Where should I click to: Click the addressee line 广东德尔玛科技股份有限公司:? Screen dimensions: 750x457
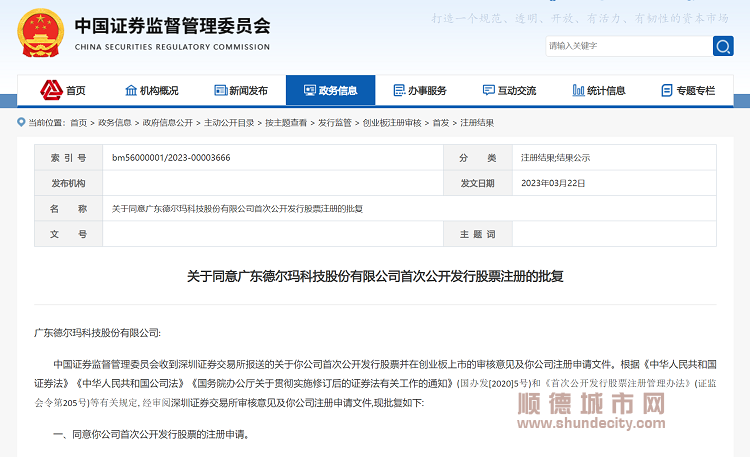tap(98, 333)
